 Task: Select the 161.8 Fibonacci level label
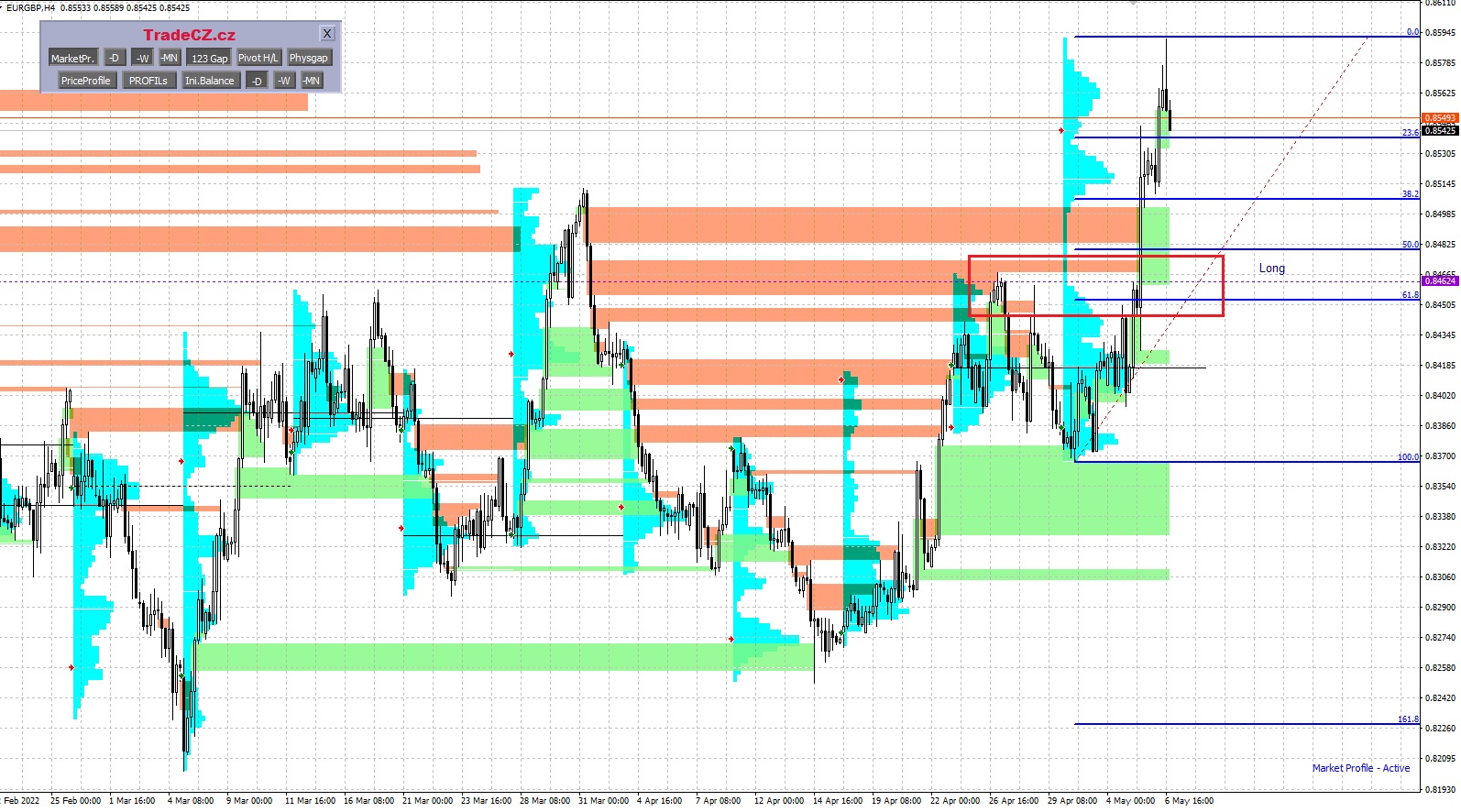(x=1408, y=719)
